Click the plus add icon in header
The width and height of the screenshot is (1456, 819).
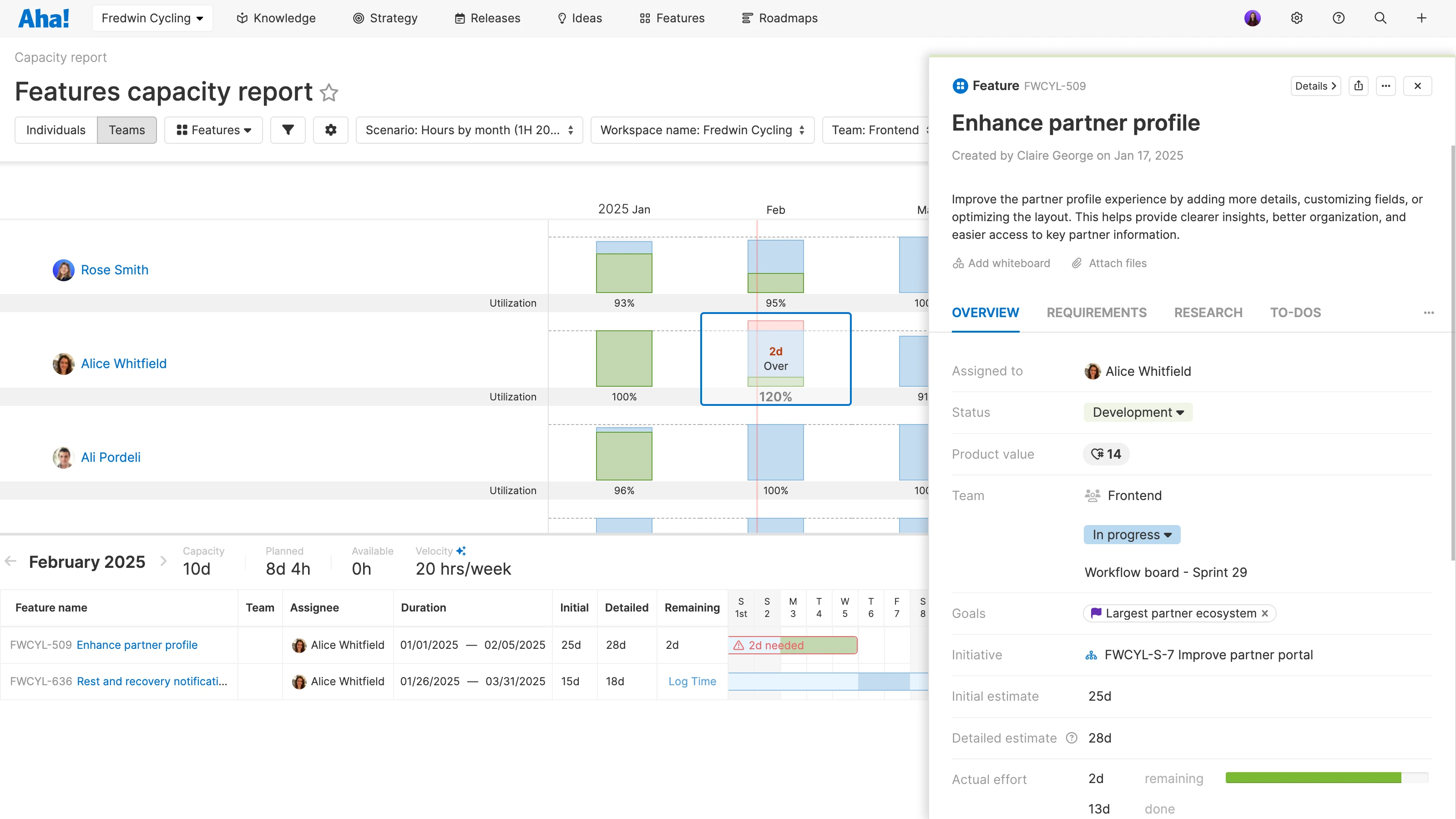tap(1421, 18)
